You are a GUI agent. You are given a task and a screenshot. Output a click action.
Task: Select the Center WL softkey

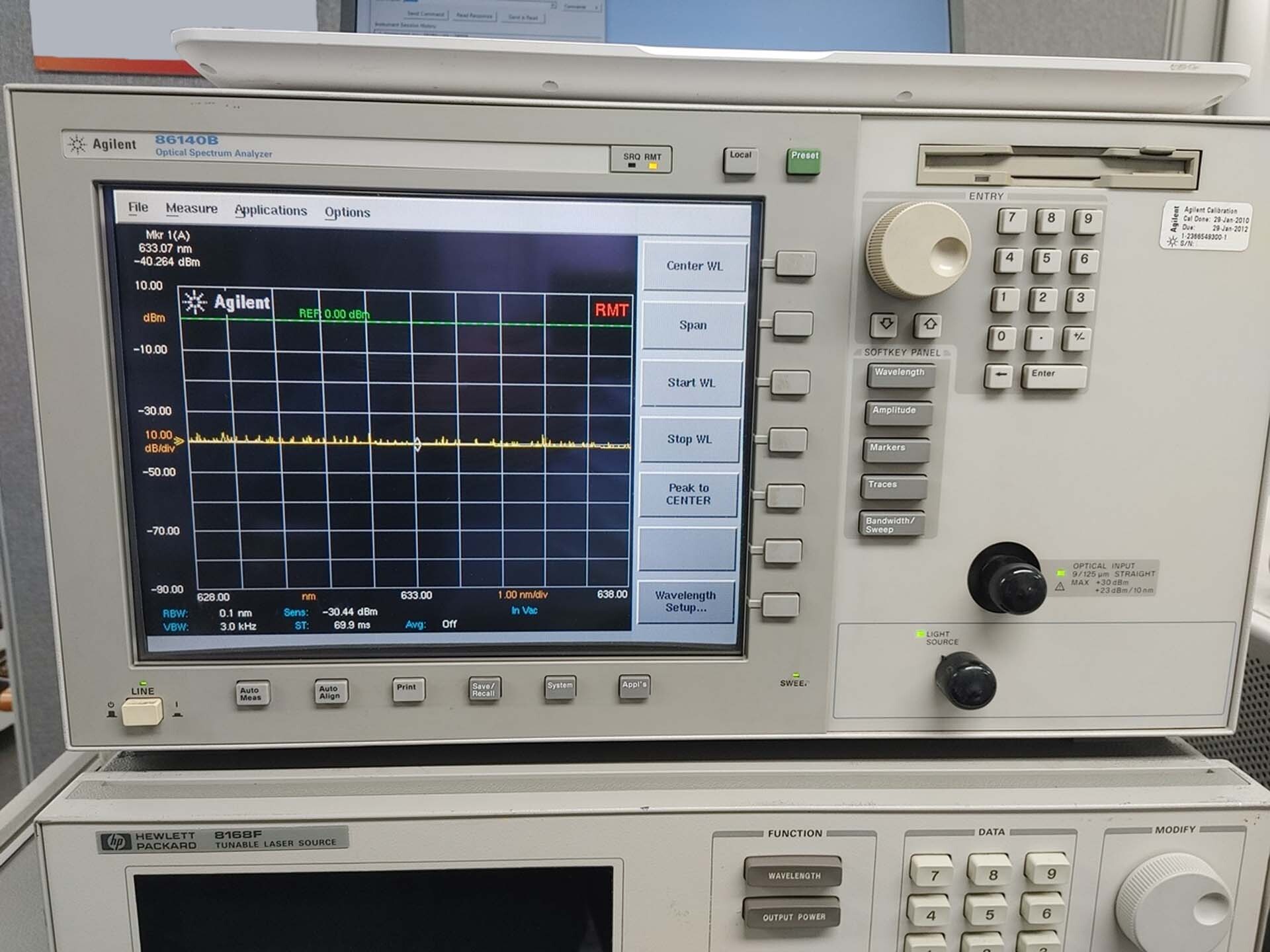695,266
